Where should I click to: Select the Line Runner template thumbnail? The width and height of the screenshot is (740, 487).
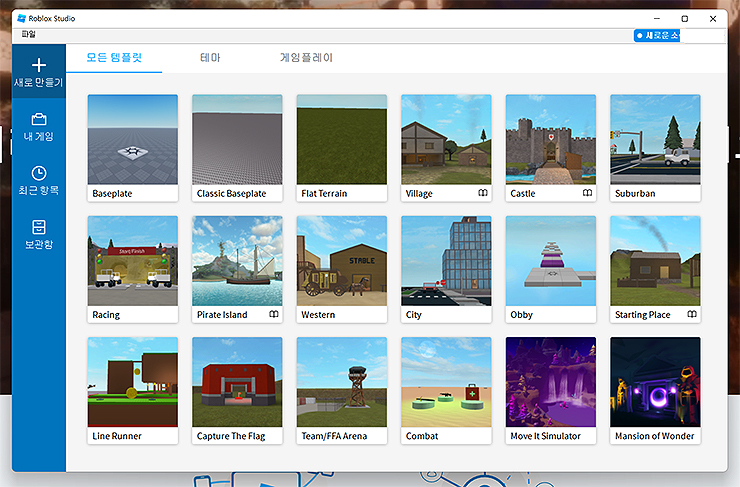point(133,382)
